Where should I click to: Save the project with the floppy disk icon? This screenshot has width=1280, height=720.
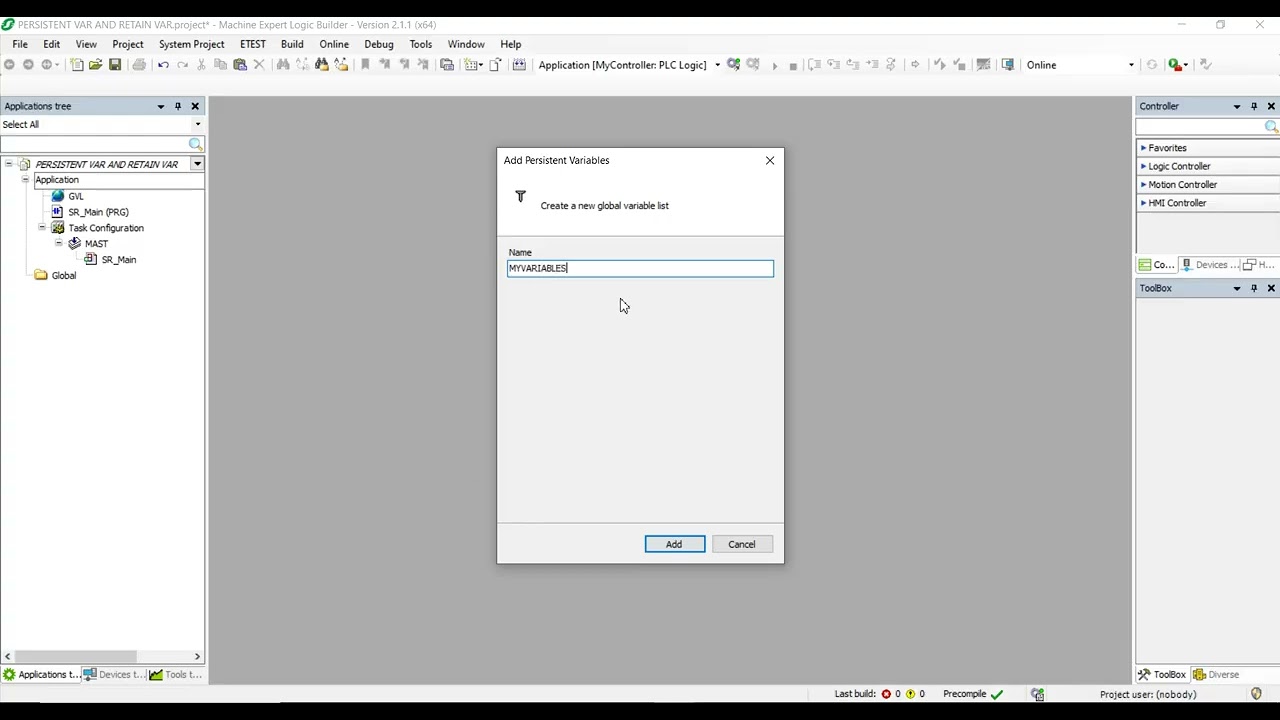(x=115, y=65)
